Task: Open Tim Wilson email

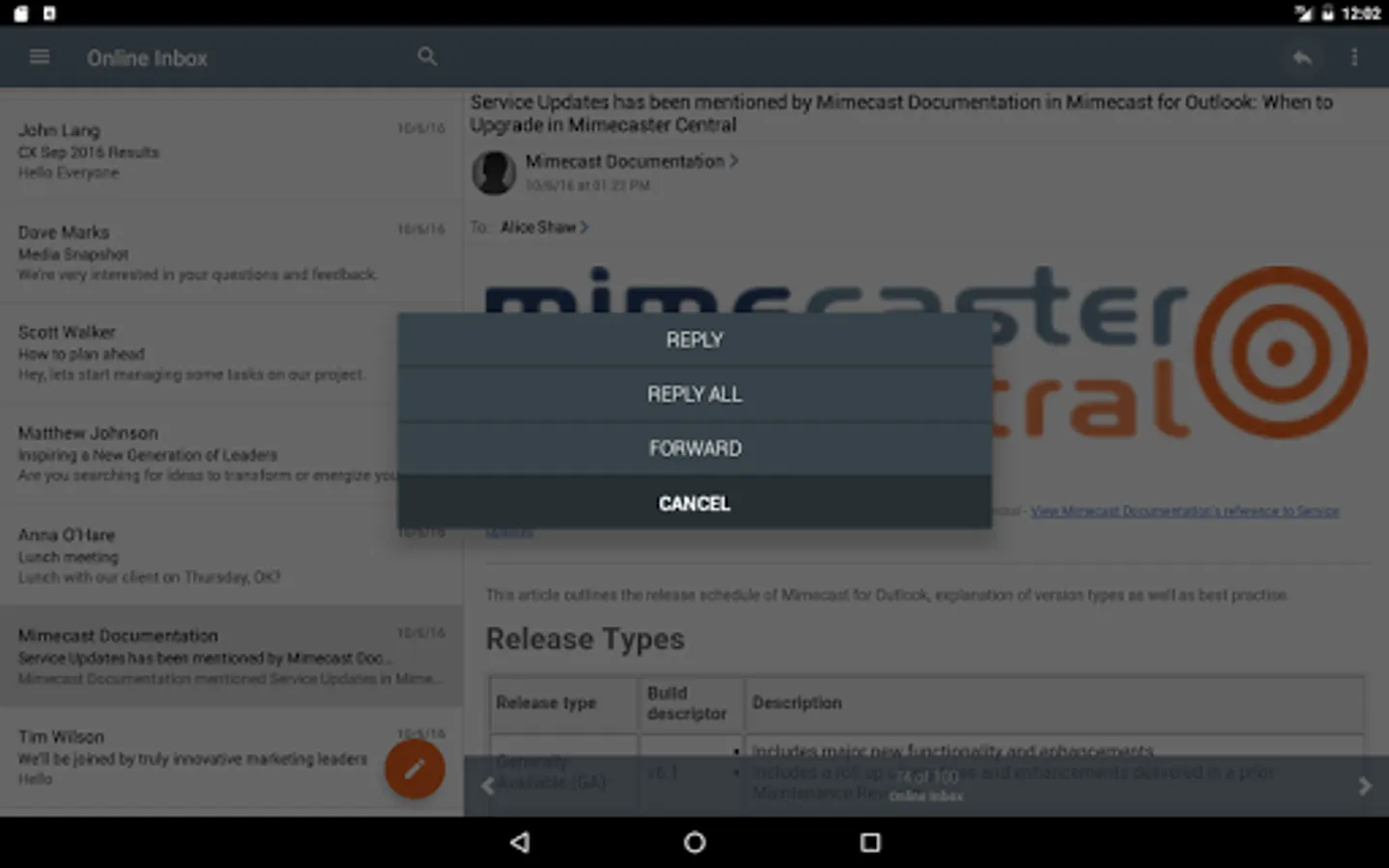Action: tap(231, 757)
